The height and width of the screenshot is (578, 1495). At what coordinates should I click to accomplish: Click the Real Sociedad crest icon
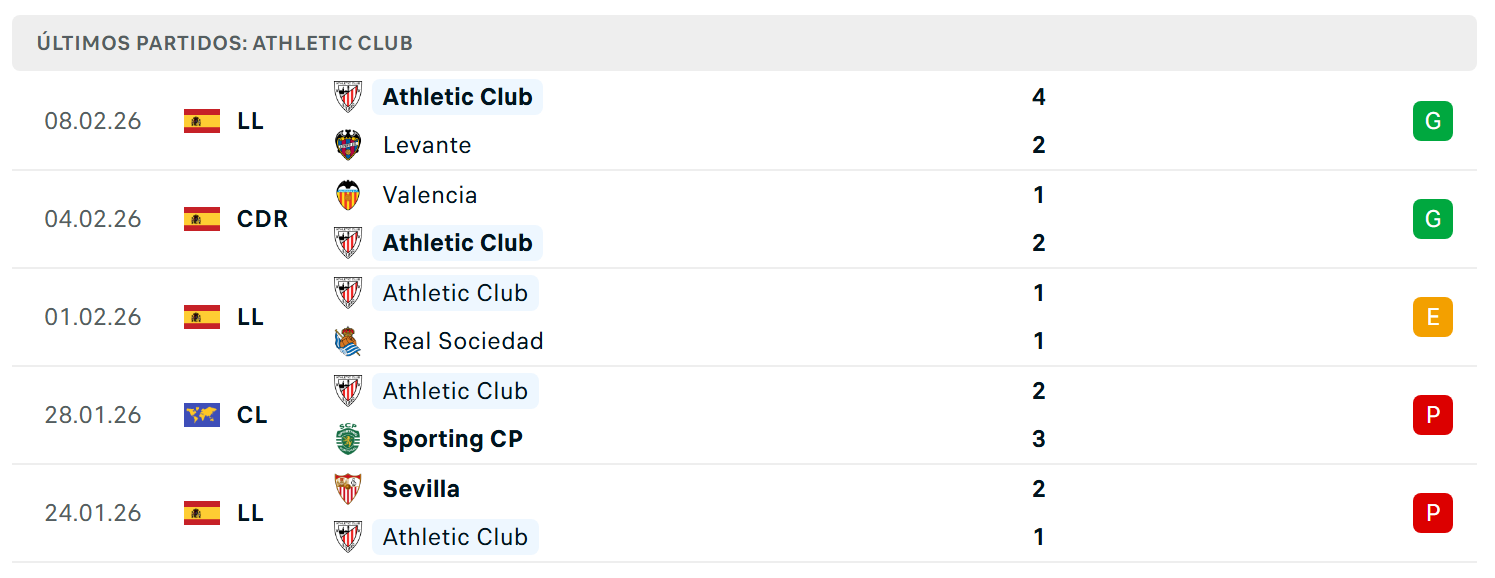coord(348,341)
